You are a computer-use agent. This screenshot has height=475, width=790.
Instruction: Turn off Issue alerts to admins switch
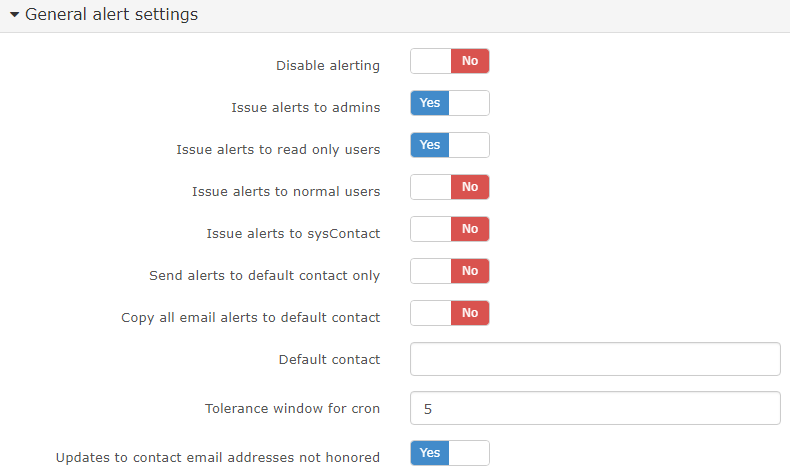pos(449,103)
